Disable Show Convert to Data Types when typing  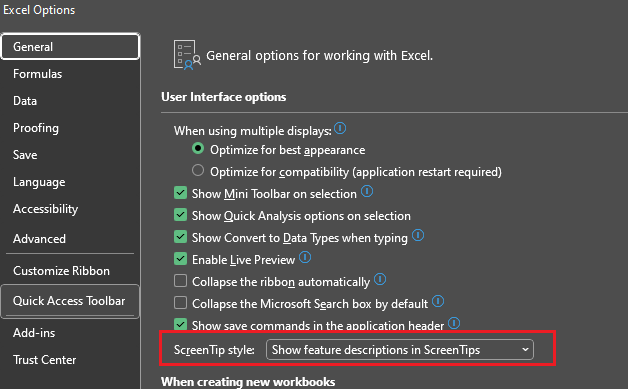(x=180, y=237)
